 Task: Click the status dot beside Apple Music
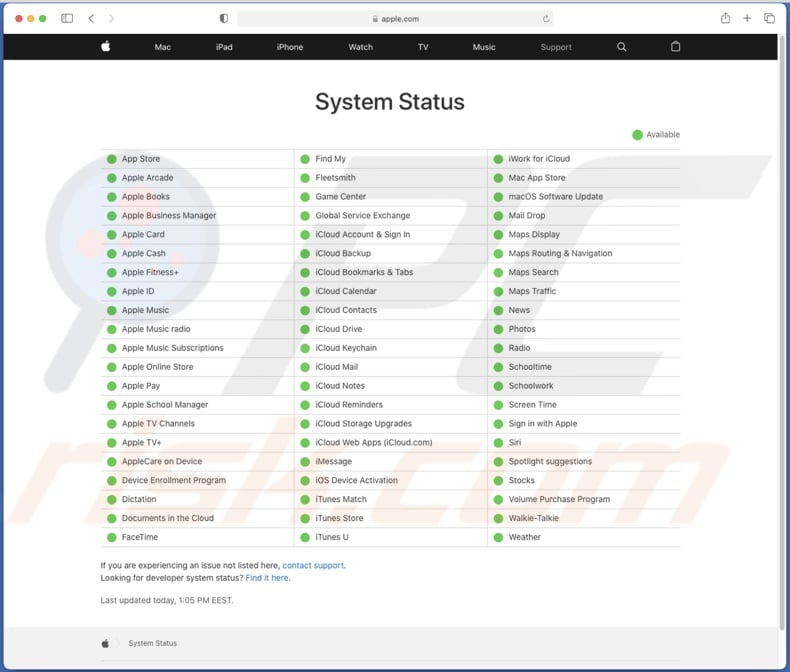(112, 310)
